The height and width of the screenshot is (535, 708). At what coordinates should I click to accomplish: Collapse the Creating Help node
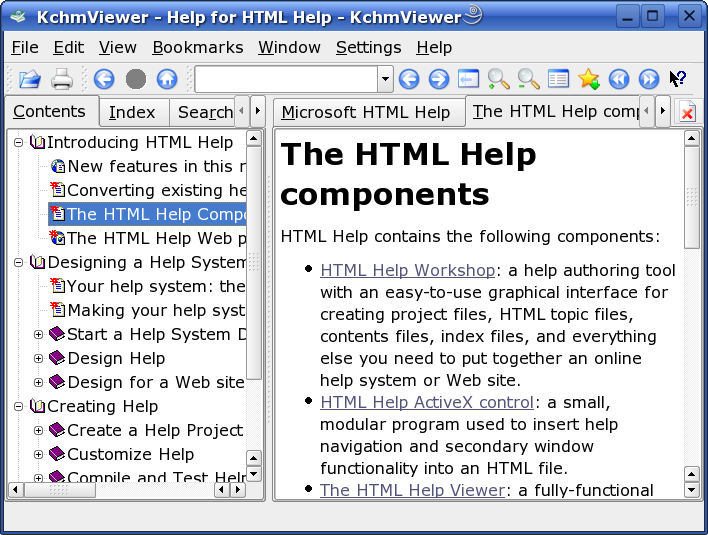click(19, 406)
